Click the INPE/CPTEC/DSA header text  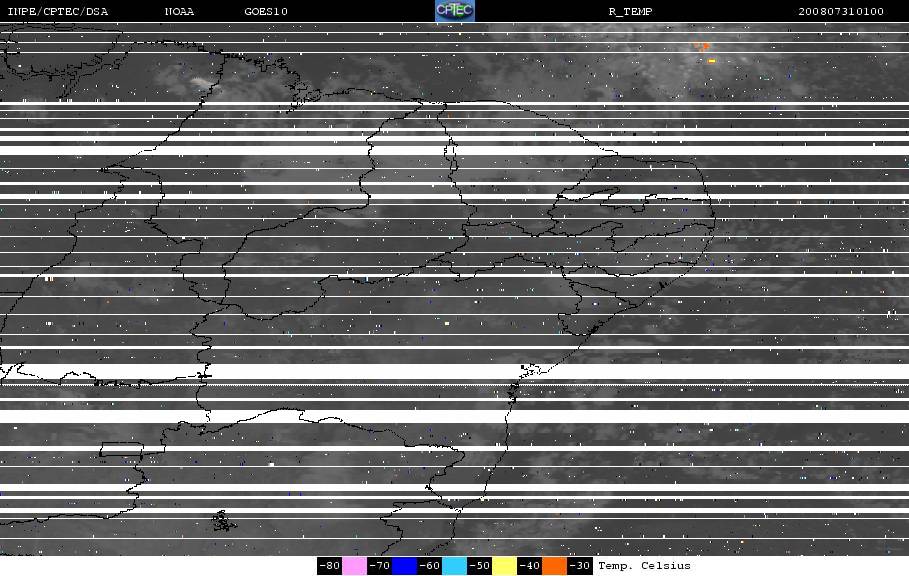pos(57,12)
